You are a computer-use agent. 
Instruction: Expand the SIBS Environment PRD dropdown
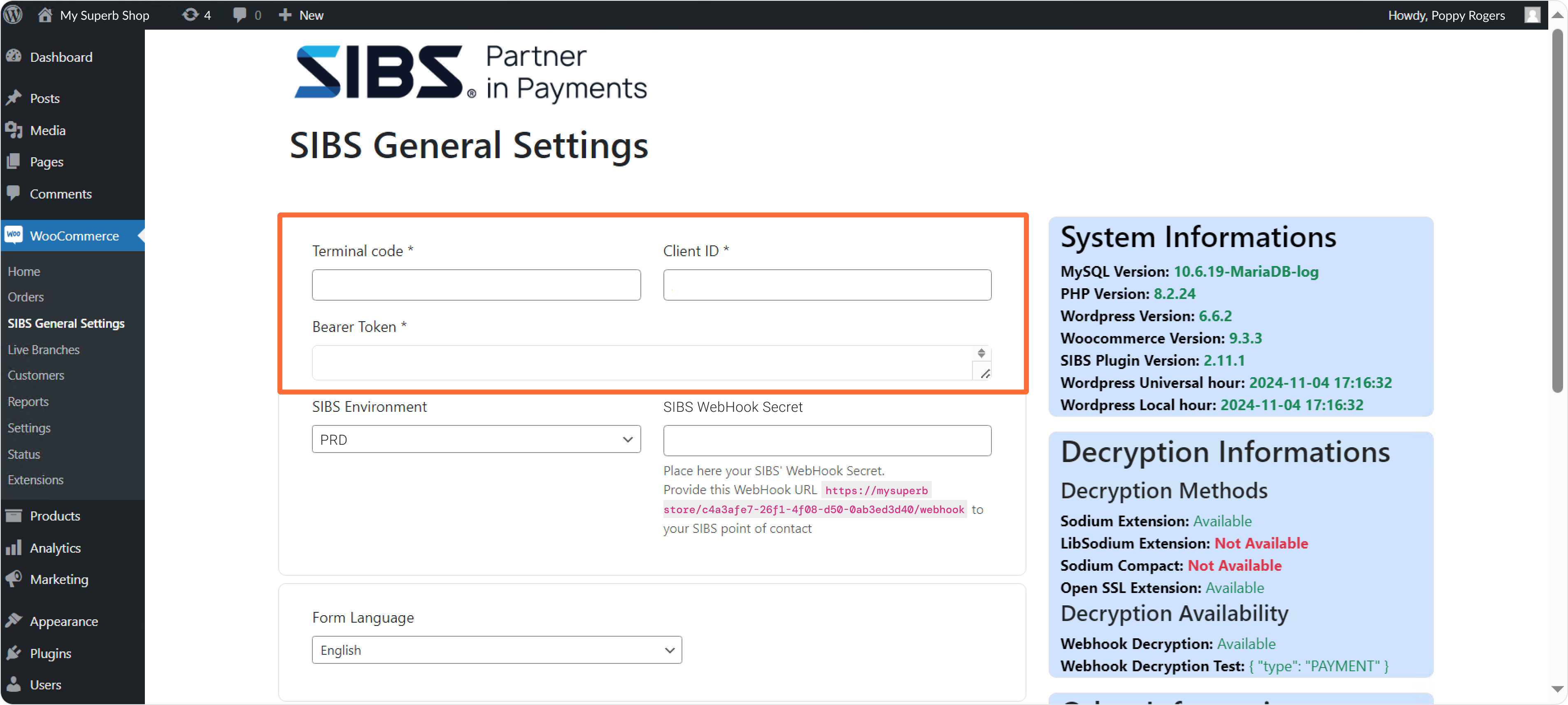[x=475, y=439]
